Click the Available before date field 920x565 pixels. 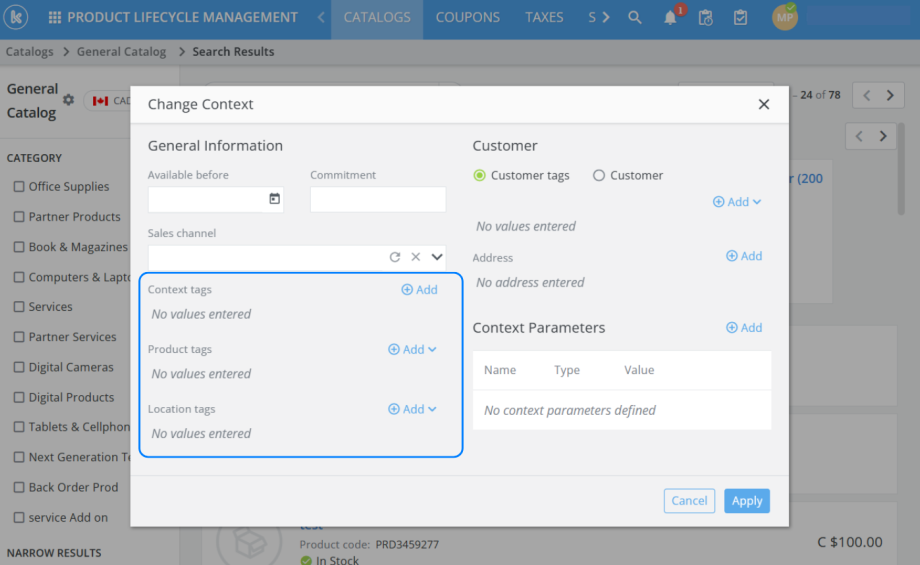click(x=216, y=199)
